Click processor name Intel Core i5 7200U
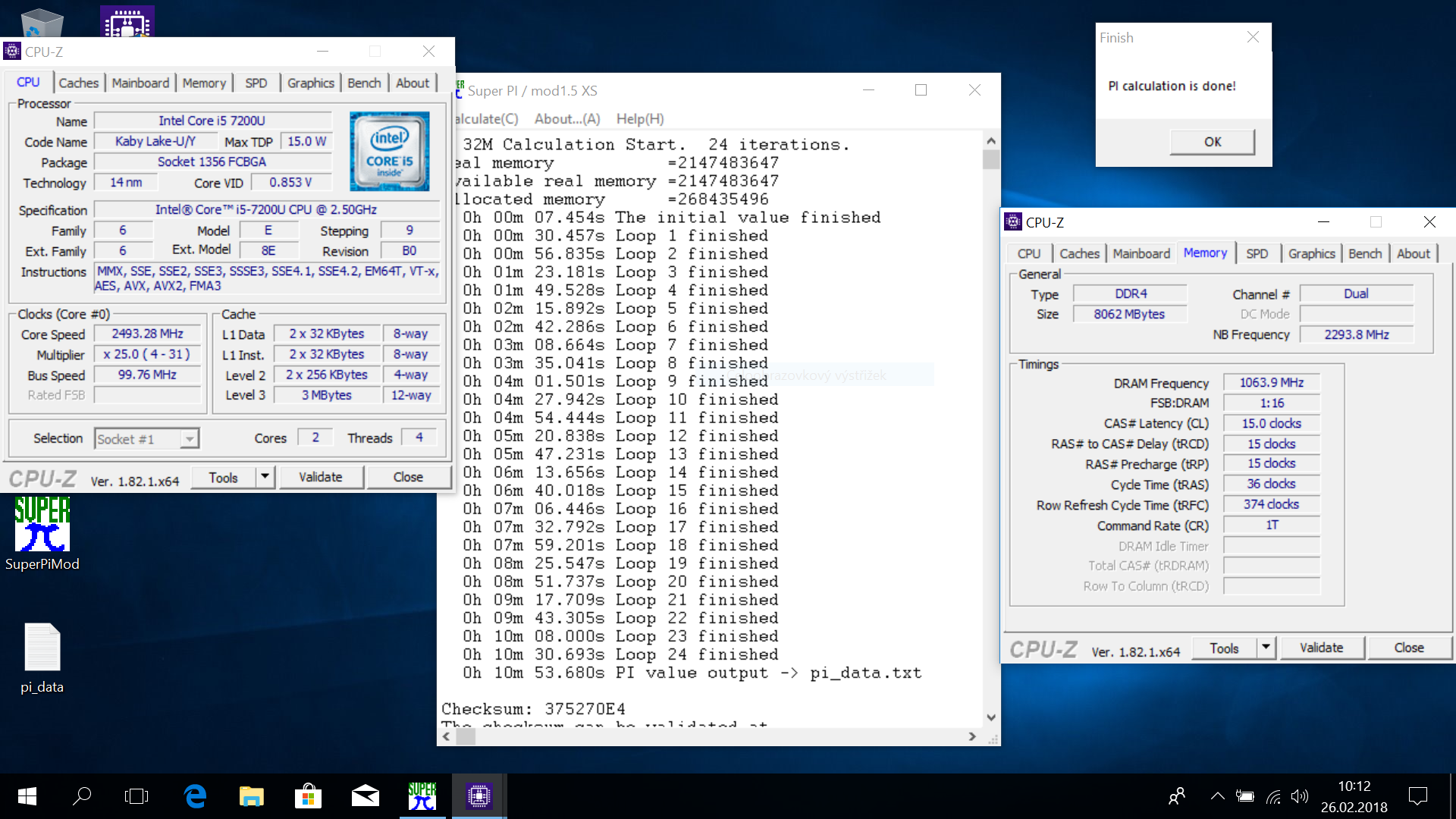Image resolution: width=1456 pixels, height=819 pixels. pyautogui.click(x=212, y=121)
